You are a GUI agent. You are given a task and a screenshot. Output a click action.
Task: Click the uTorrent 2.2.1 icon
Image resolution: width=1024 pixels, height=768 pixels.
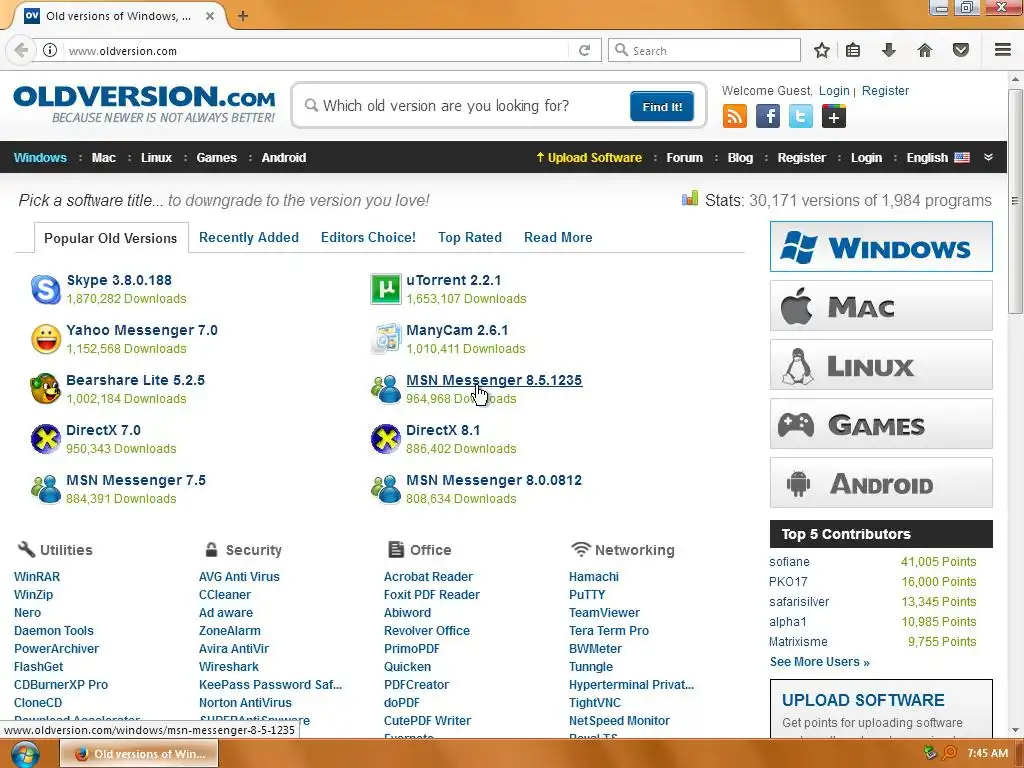pyautogui.click(x=385, y=289)
